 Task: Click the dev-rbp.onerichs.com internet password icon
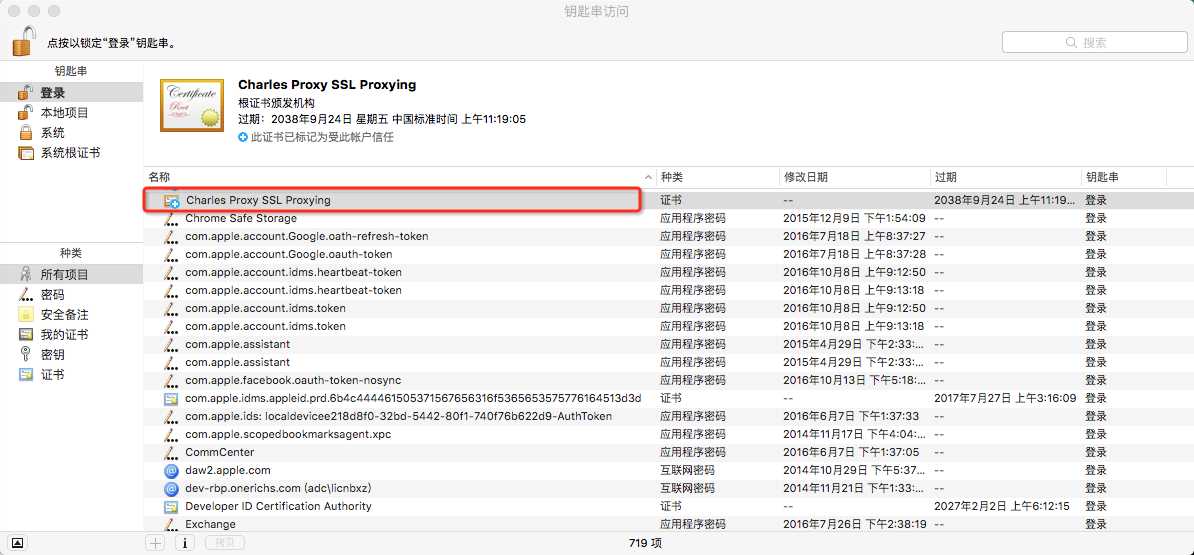(x=171, y=488)
